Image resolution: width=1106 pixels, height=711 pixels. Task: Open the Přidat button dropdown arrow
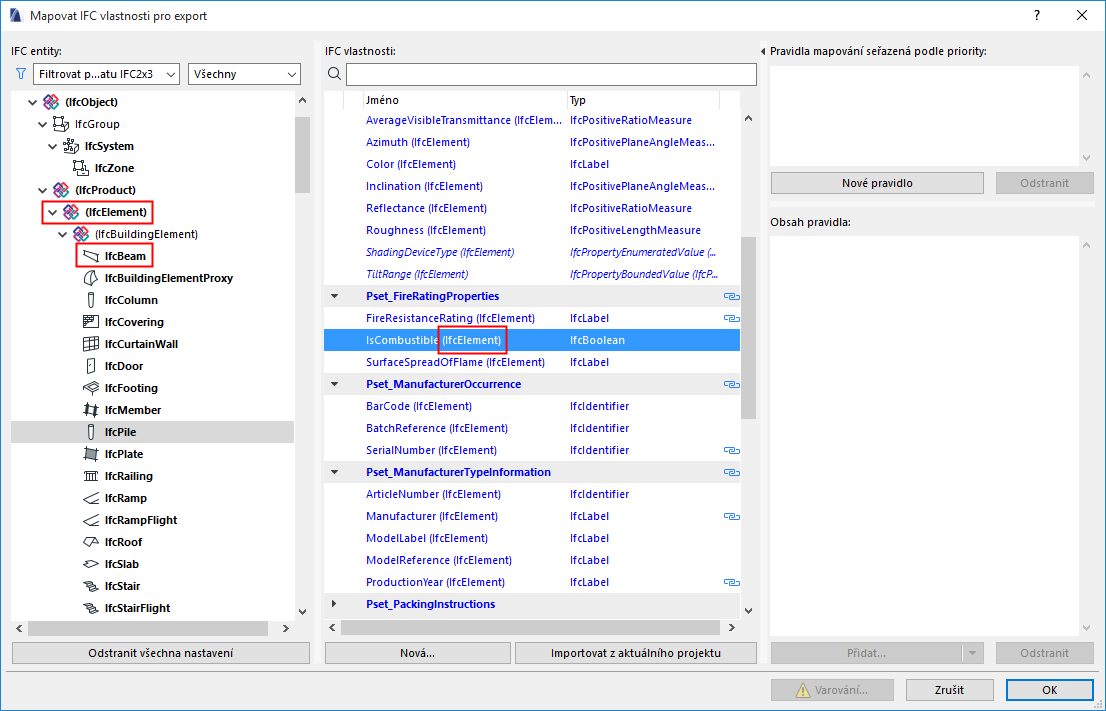pyautogui.click(x=972, y=653)
